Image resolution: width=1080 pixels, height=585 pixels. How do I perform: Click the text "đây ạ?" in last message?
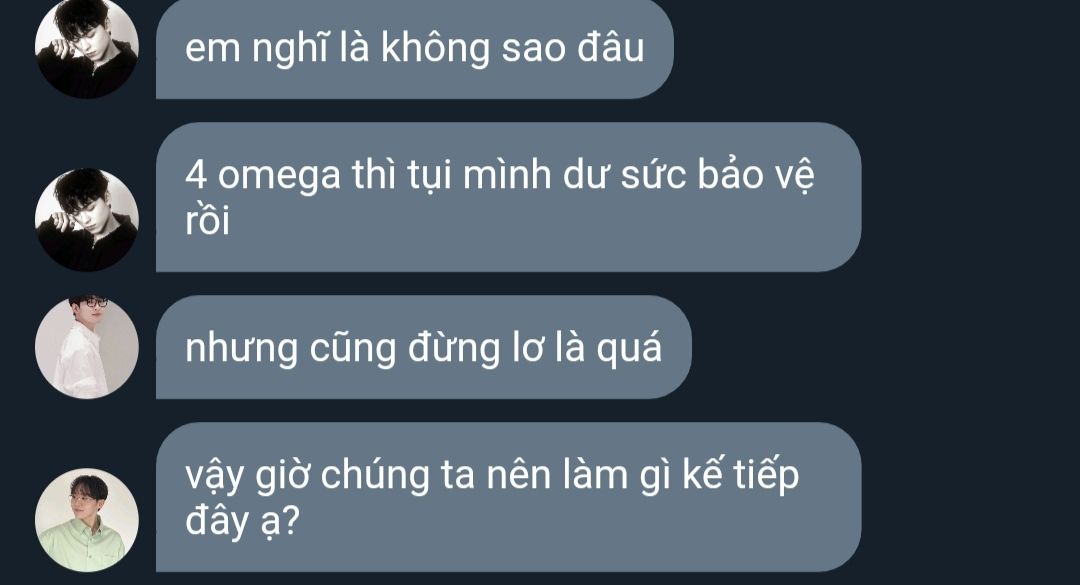pyautogui.click(x=242, y=521)
